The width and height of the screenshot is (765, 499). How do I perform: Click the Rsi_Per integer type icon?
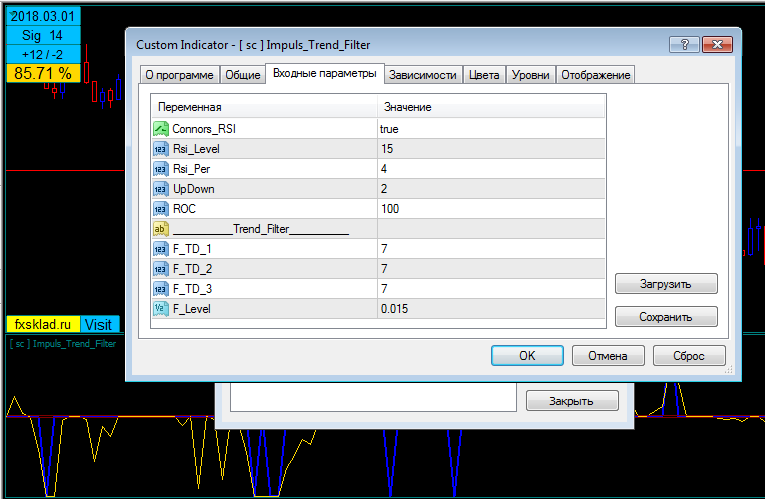[161, 169]
